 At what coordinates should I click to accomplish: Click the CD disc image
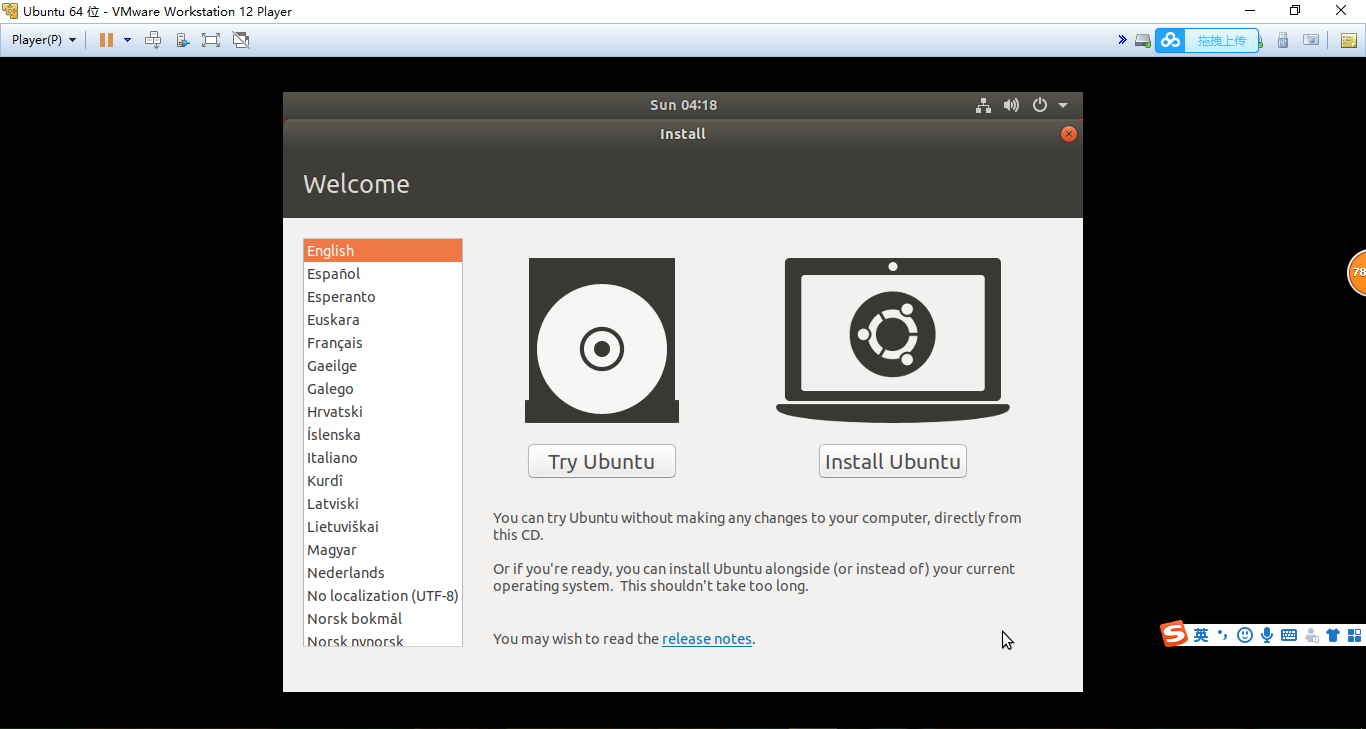[x=602, y=341]
